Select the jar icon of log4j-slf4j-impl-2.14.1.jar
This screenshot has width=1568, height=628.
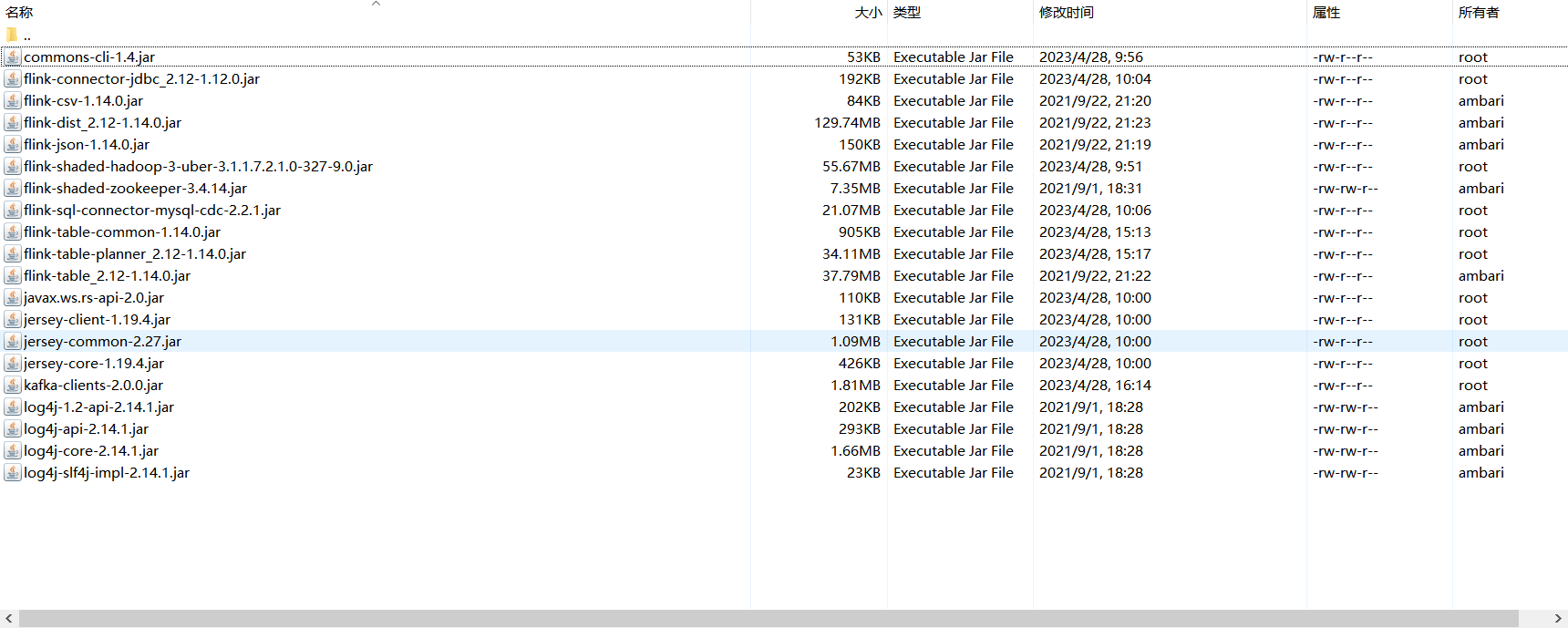(x=13, y=472)
